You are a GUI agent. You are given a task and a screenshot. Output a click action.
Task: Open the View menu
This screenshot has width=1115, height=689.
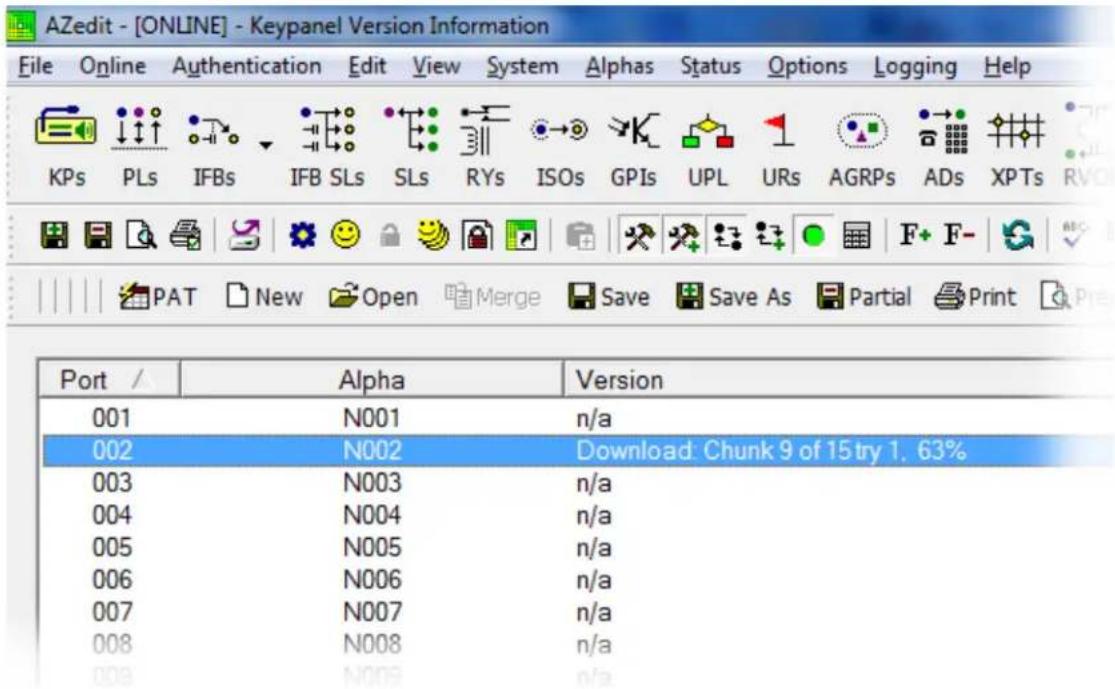436,66
